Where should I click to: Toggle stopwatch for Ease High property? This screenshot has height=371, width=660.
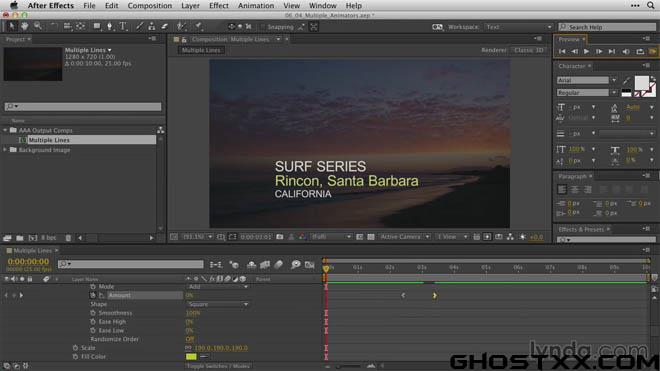tap(93, 322)
